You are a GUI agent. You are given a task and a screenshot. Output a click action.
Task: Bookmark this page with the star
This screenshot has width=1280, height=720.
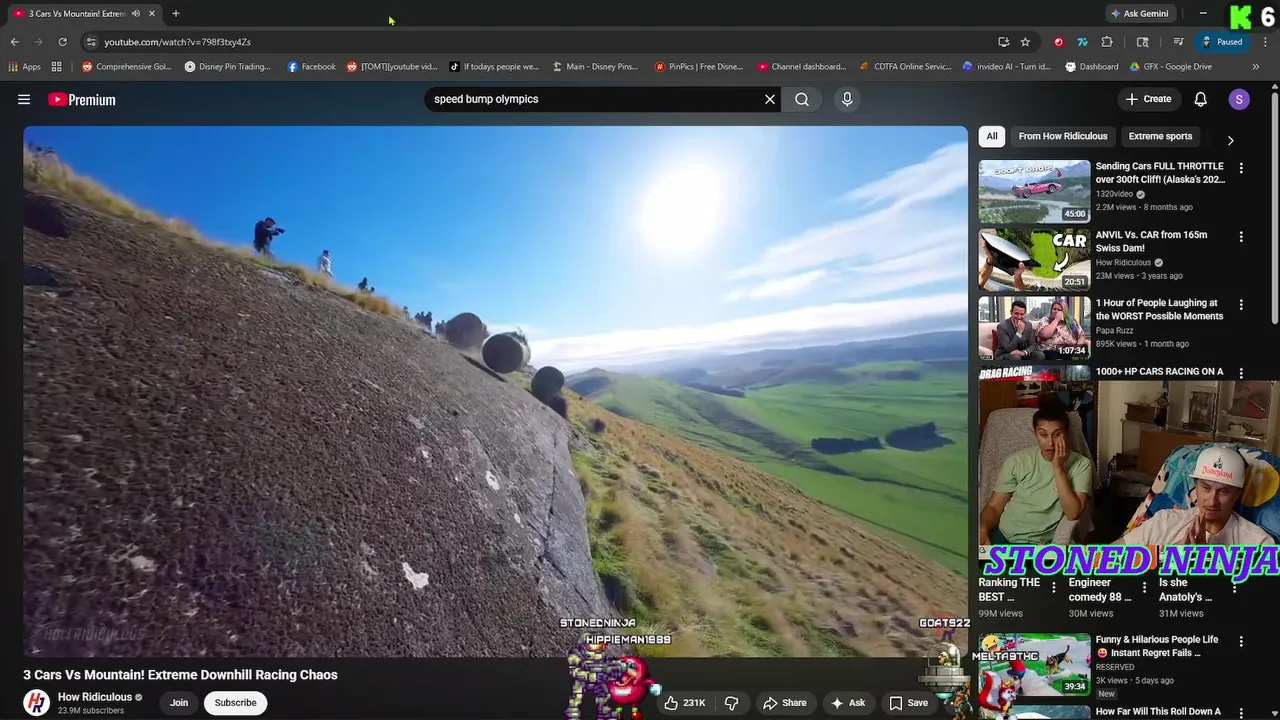(x=1025, y=42)
